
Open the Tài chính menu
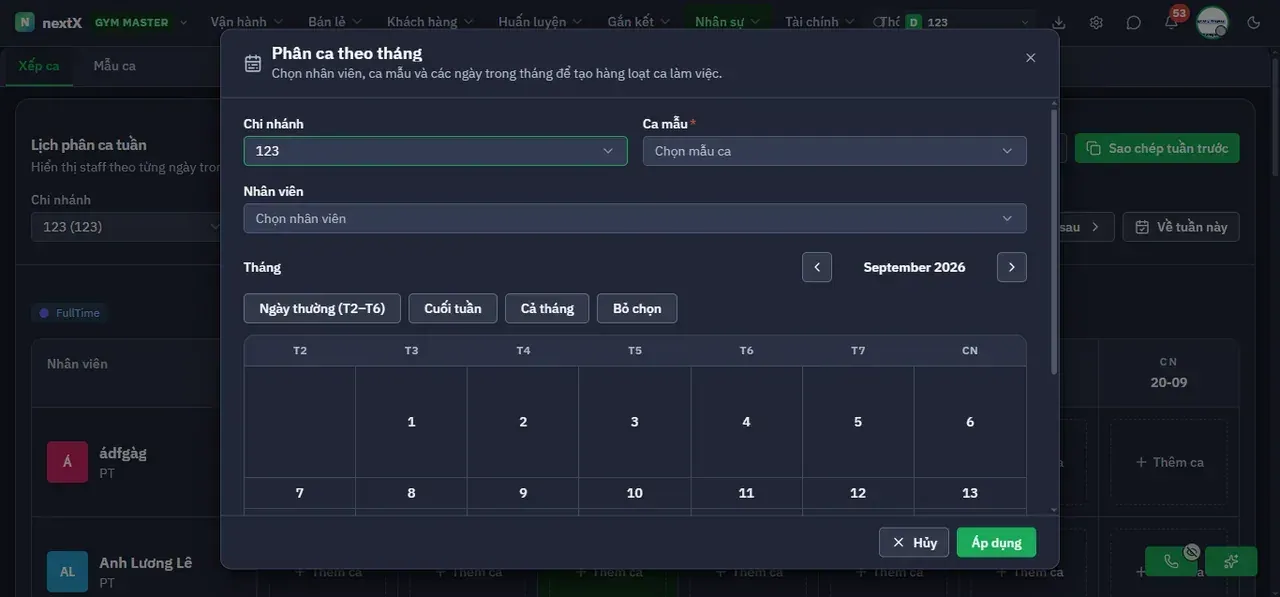point(821,22)
